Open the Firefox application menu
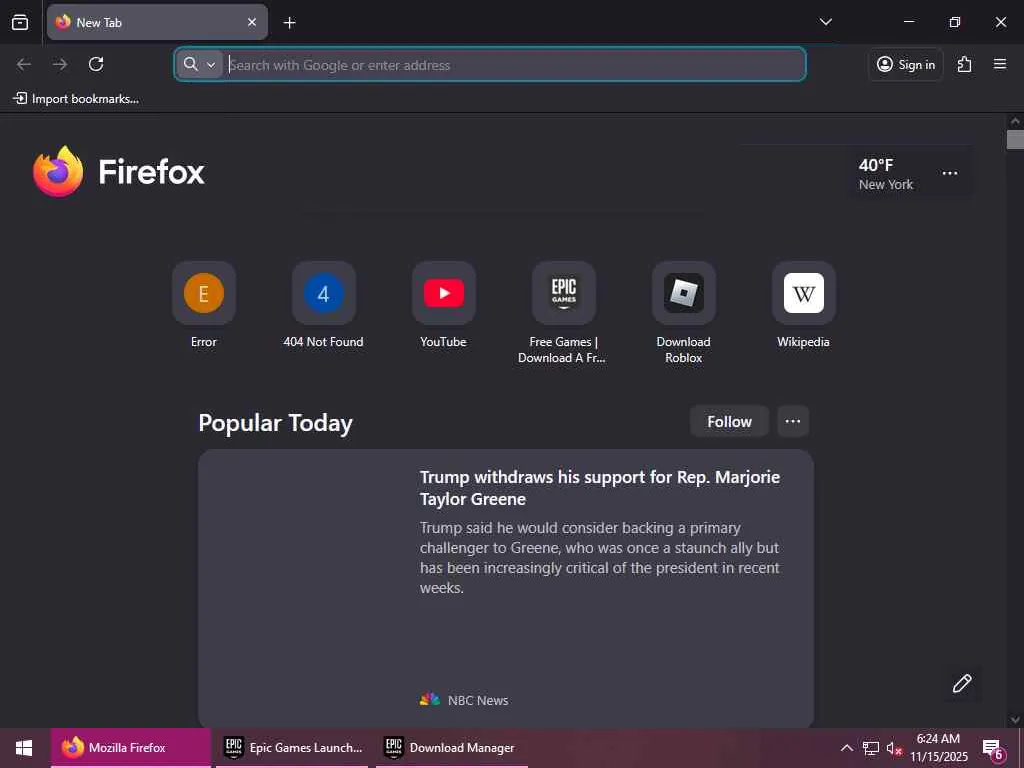Viewport: 1024px width, 768px height. click(1000, 64)
